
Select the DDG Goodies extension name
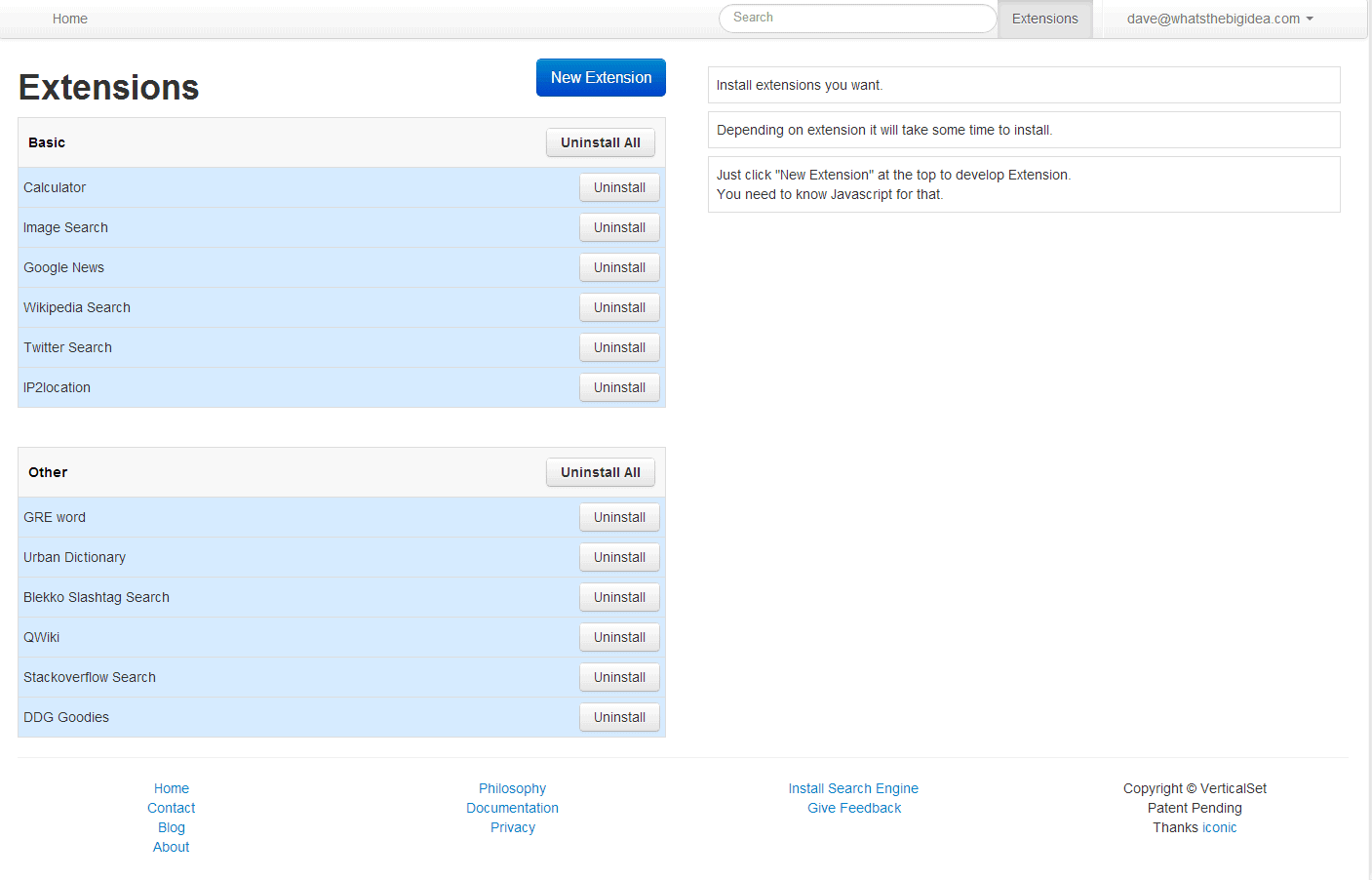coord(66,717)
